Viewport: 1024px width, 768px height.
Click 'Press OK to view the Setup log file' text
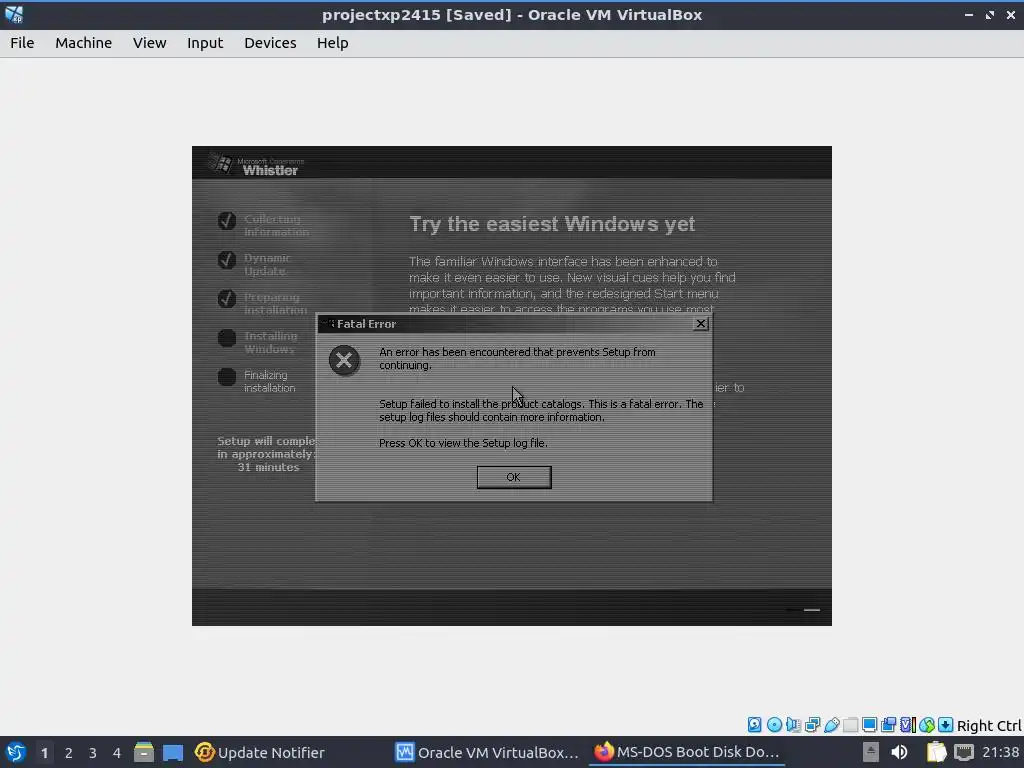pos(463,443)
